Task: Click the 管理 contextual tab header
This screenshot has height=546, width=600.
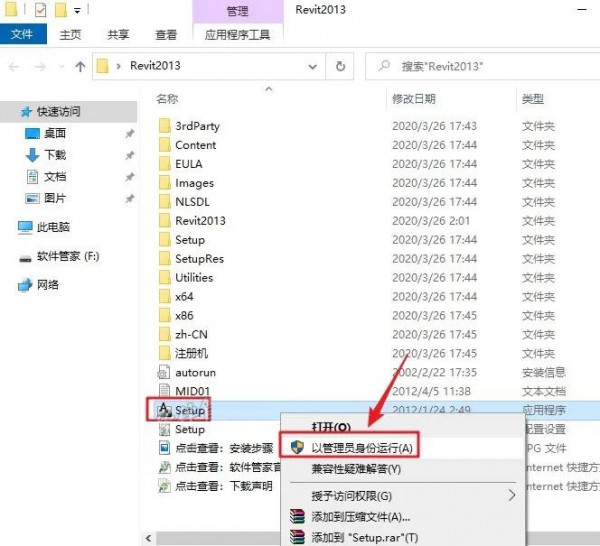Action: [x=238, y=11]
